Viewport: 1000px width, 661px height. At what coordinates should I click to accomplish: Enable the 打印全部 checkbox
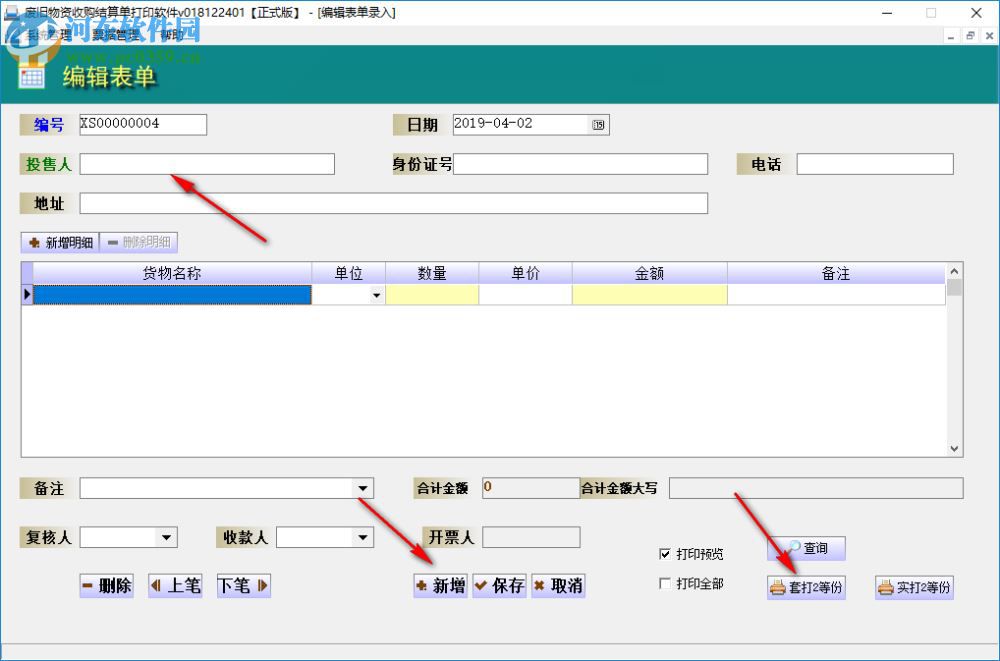(x=665, y=583)
